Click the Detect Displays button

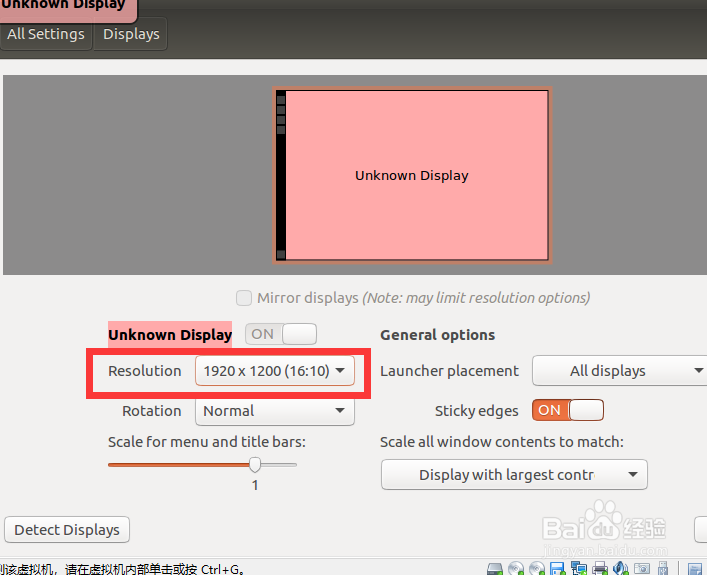click(67, 529)
